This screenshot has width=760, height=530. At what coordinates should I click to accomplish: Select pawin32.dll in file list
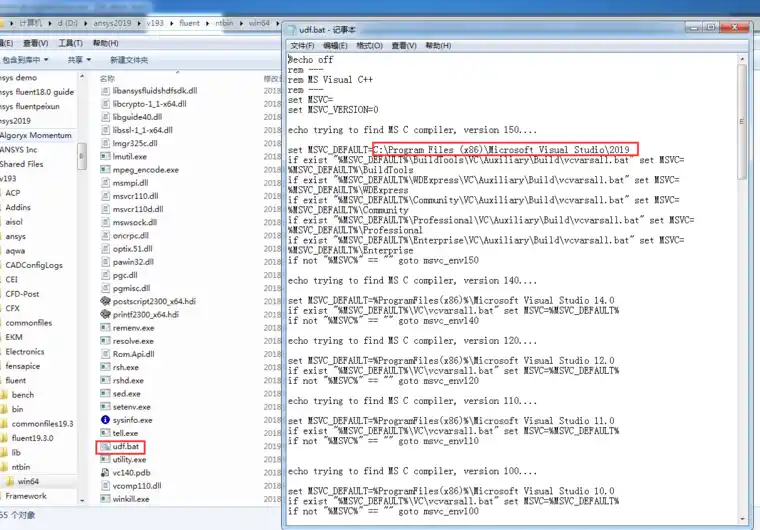tap(133, 262)
